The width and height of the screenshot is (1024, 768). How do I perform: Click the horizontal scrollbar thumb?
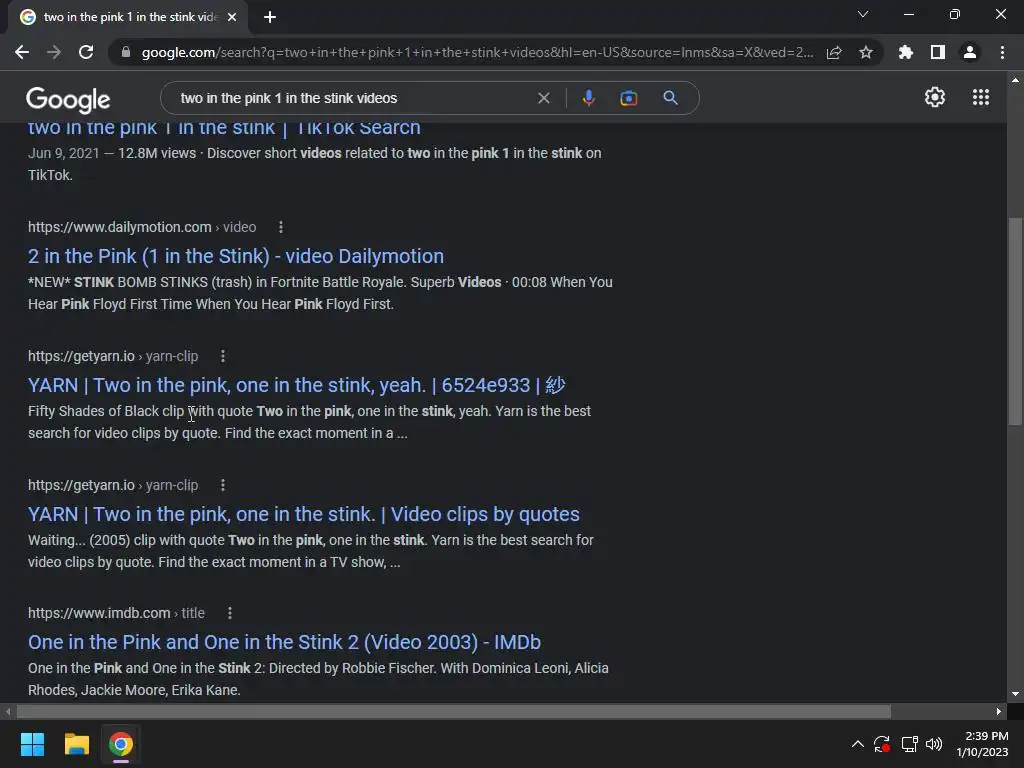(454, 711)
